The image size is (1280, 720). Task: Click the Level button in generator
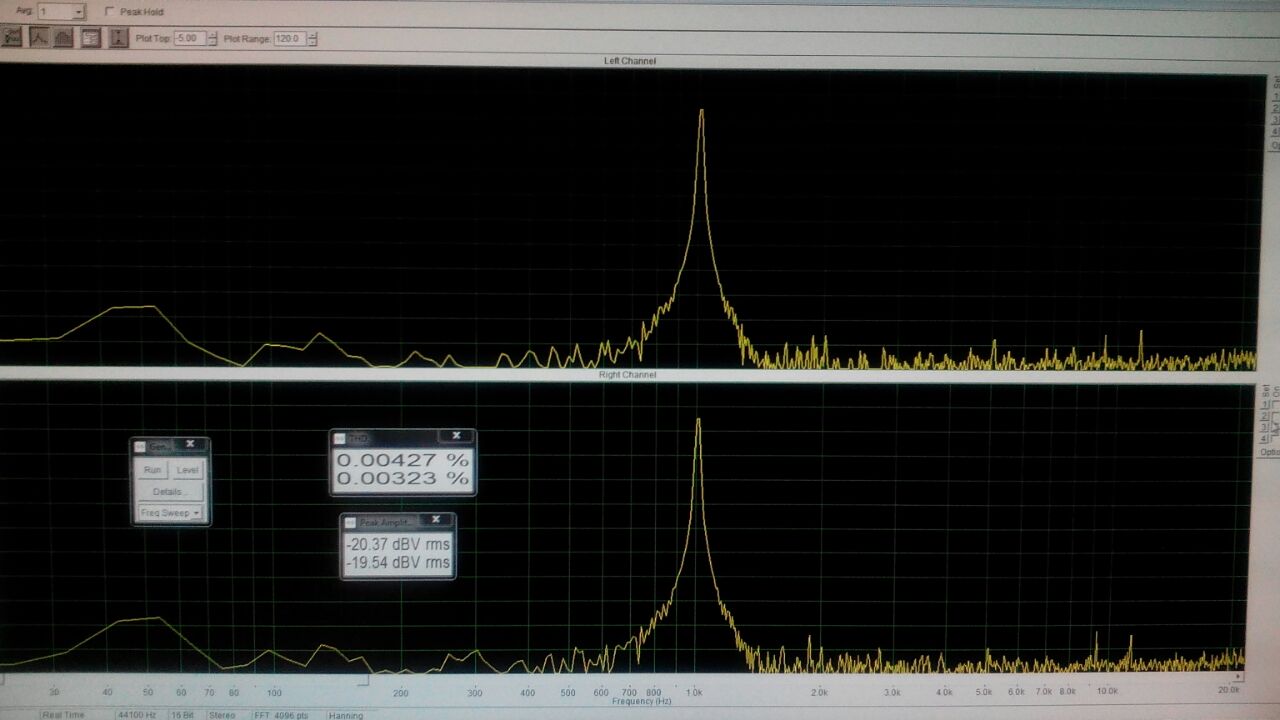pos(187,470)
